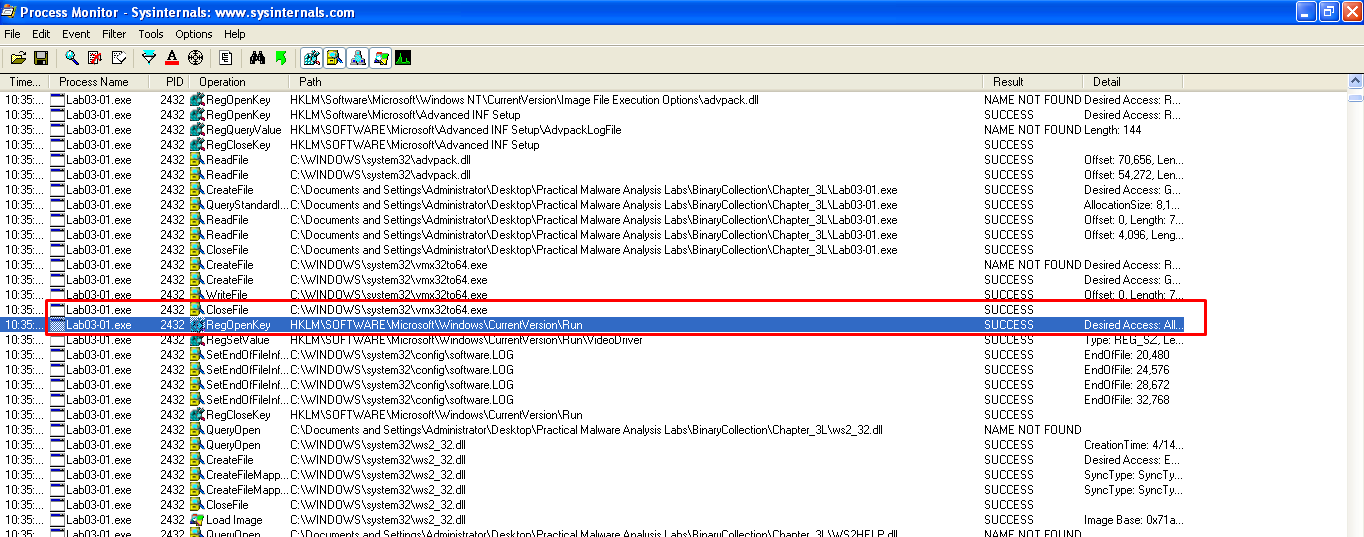Click the RegSetValue operation row icon
The width and height of the screenshot is (1364, 537).
[197, 340]
